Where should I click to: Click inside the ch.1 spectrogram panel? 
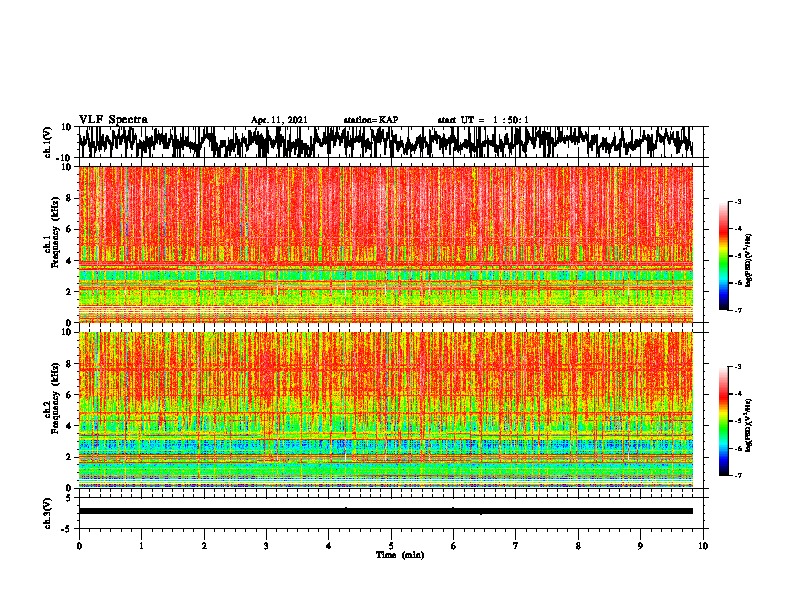(385, 244)
